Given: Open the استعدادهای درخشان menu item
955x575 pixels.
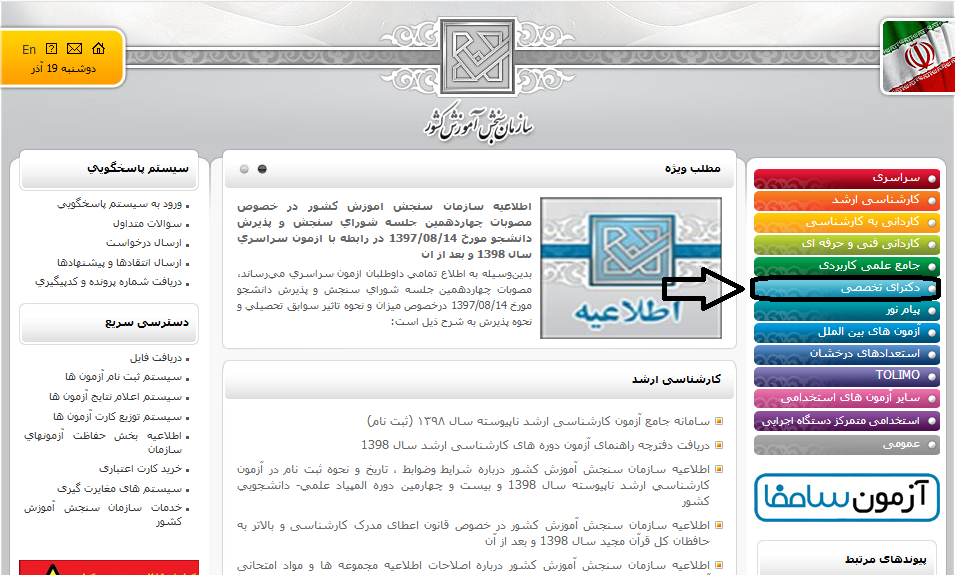Looking at the screenshot, I should tap(847, 355).
